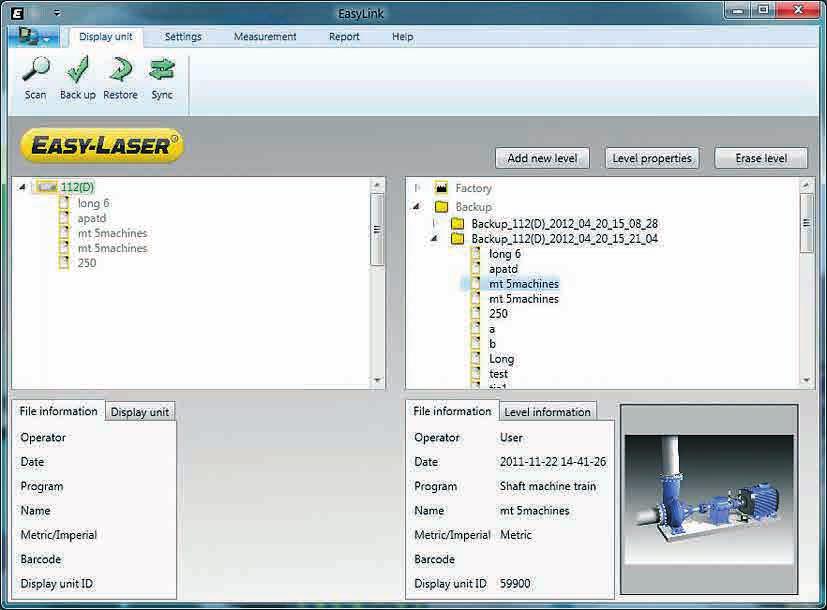The width and height of the screenshot is (827, 610).
Task: Click operator value 'User'
Action: pyautogui.click(x=511, y=438)
